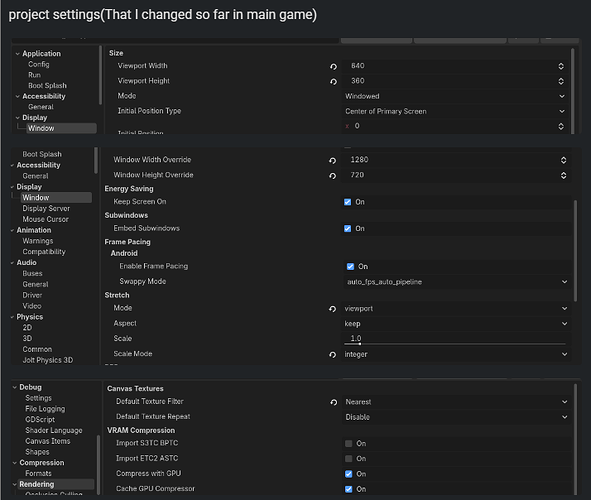Select Settings under Debug
The width and height of the screenshot is (591, 500).
[x=38, y=398]
